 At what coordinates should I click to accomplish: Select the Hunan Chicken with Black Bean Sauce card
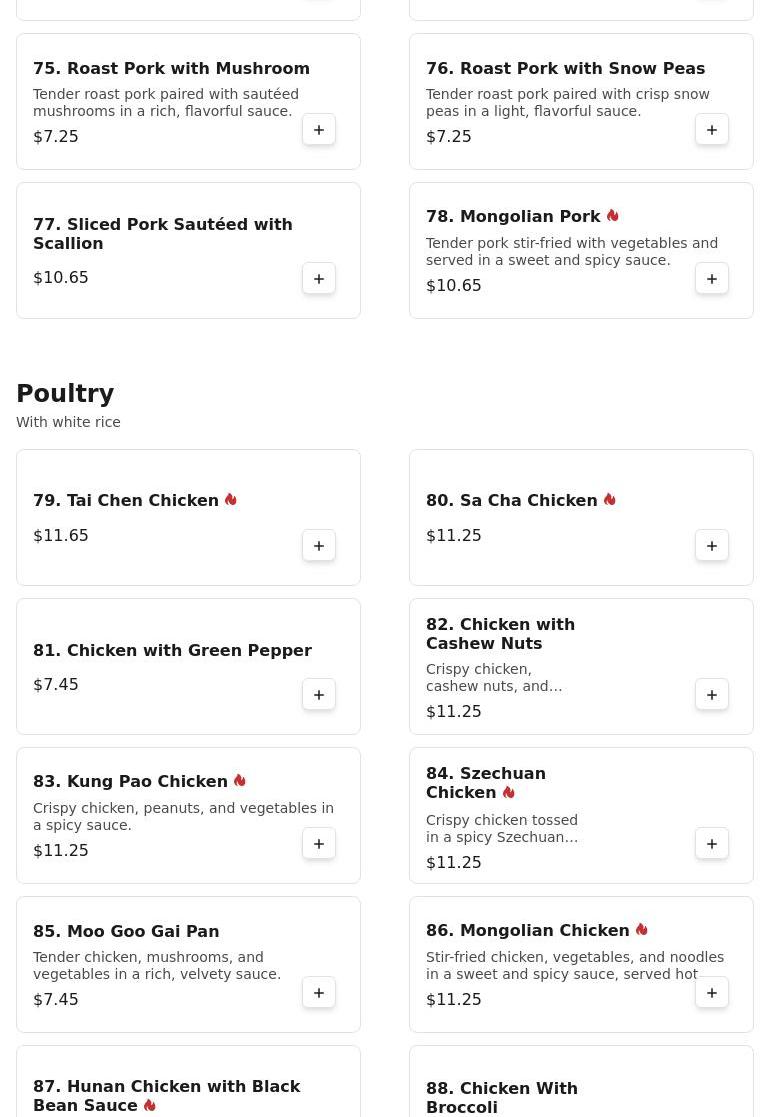click(188, 1081)
